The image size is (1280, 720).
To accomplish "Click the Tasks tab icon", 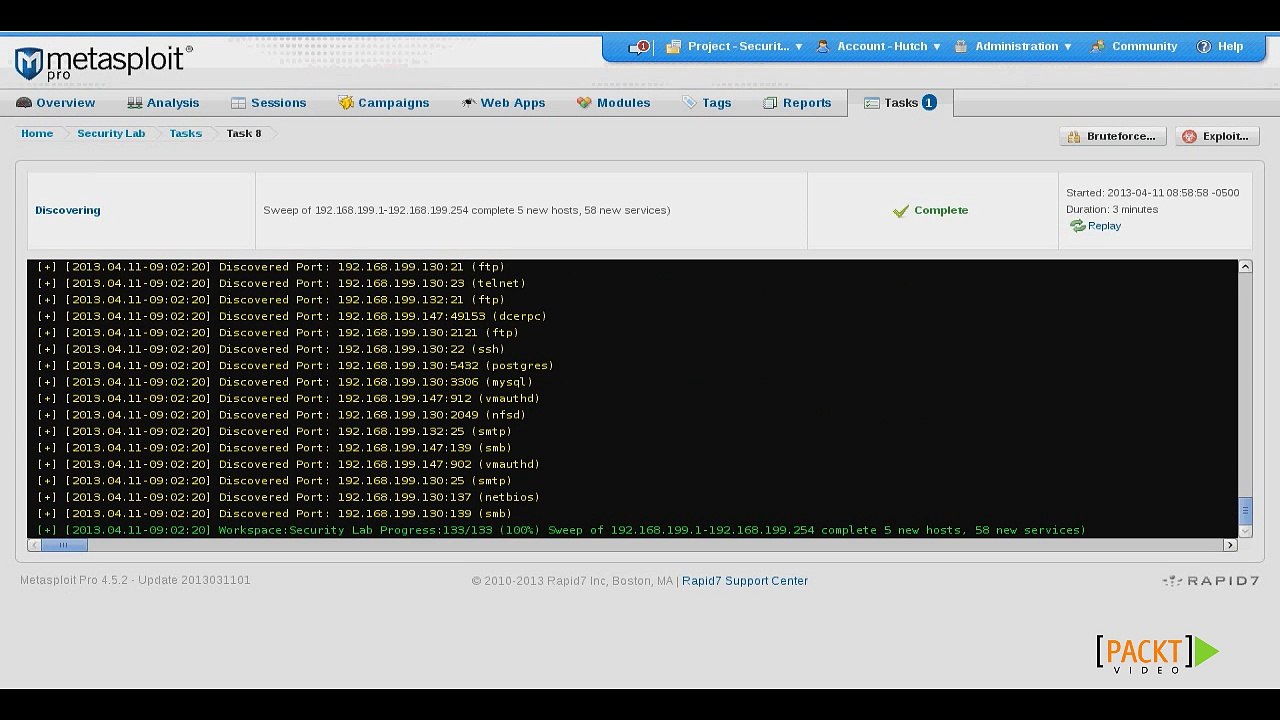I will [872, 103].
